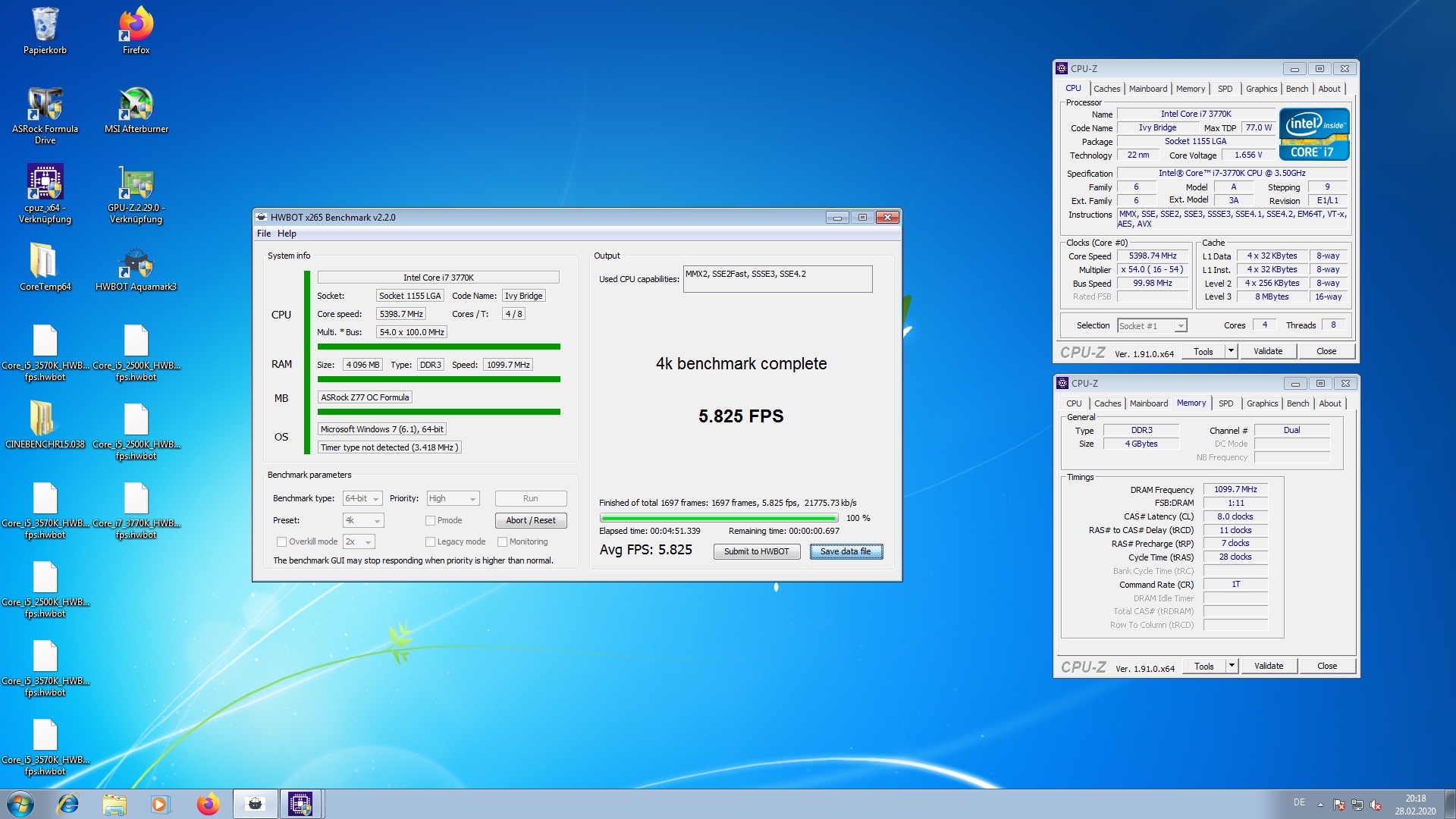
Task: Launch Firefox from the desktop shortcut
Action: click(x=136, y=30)
